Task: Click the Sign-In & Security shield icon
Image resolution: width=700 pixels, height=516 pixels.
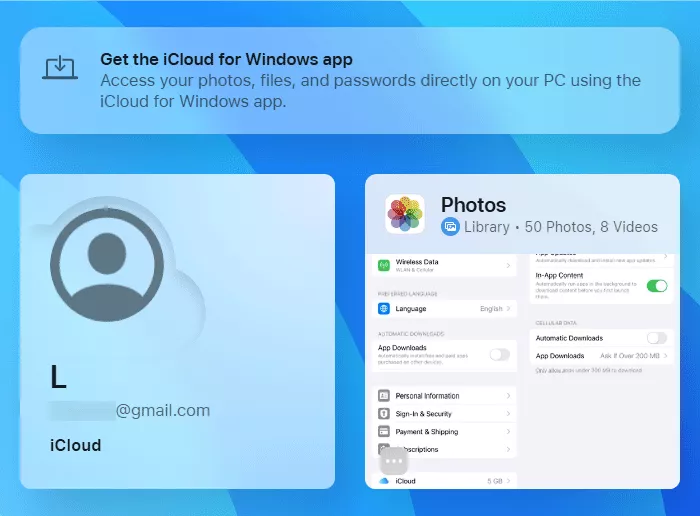Action: pos(383,413)
